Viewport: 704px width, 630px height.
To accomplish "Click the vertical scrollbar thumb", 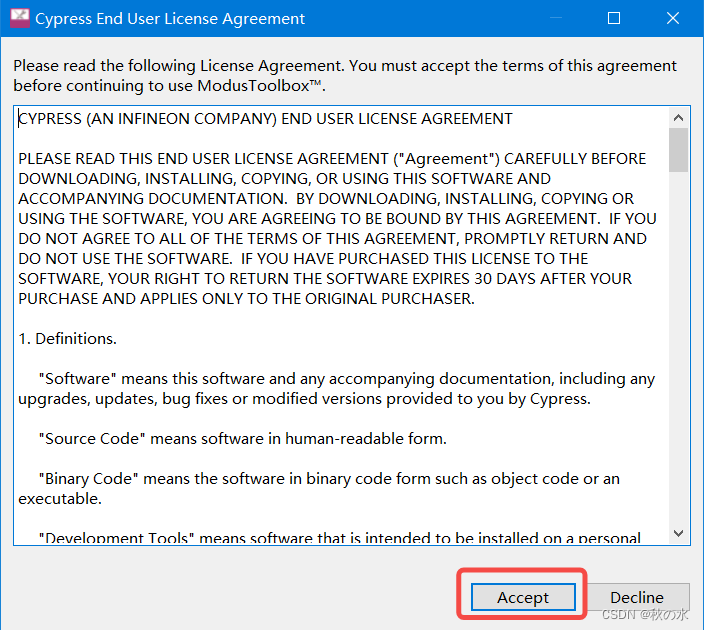I will pos(678,150).
